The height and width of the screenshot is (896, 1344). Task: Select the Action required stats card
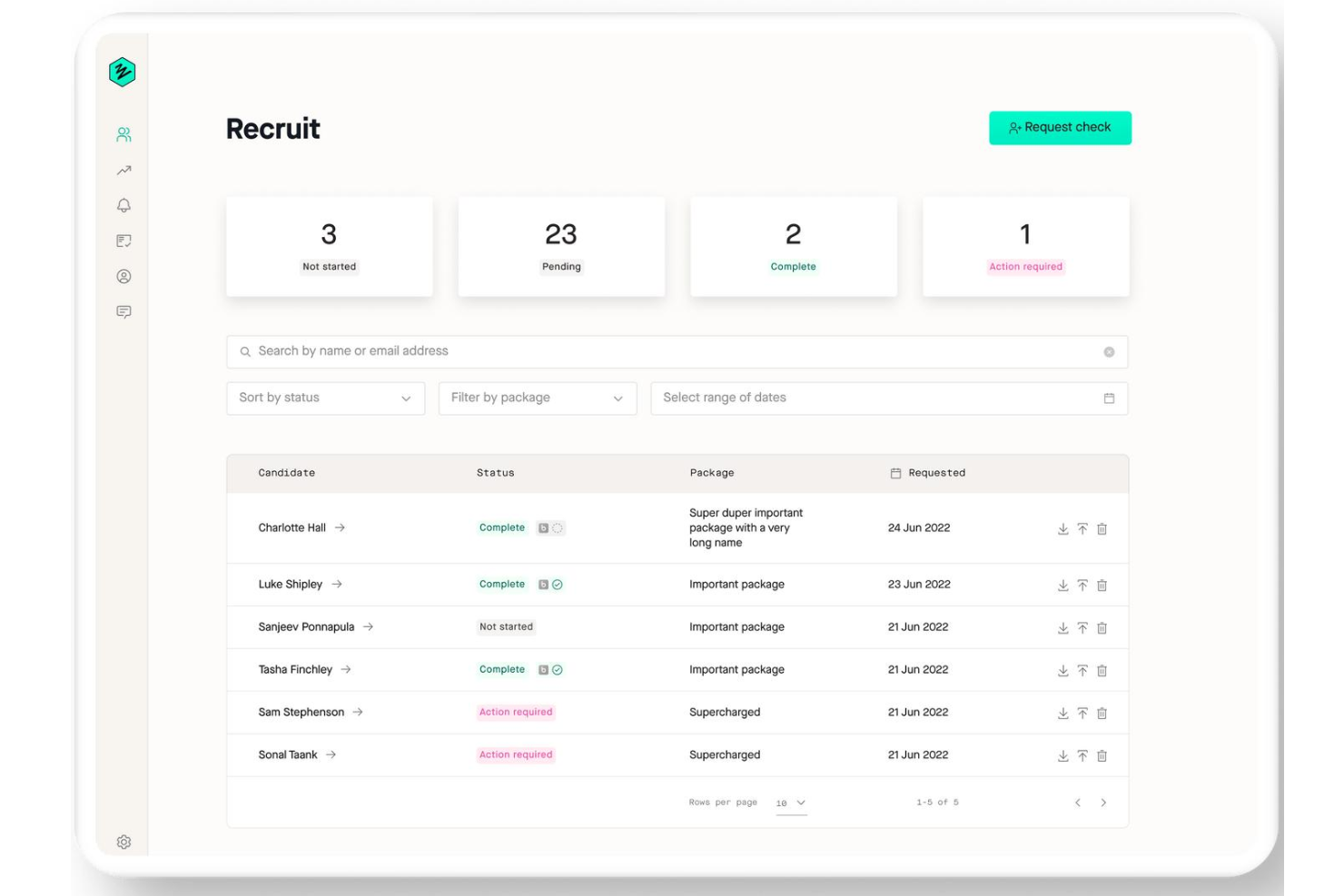click(x=1025, y=246)
